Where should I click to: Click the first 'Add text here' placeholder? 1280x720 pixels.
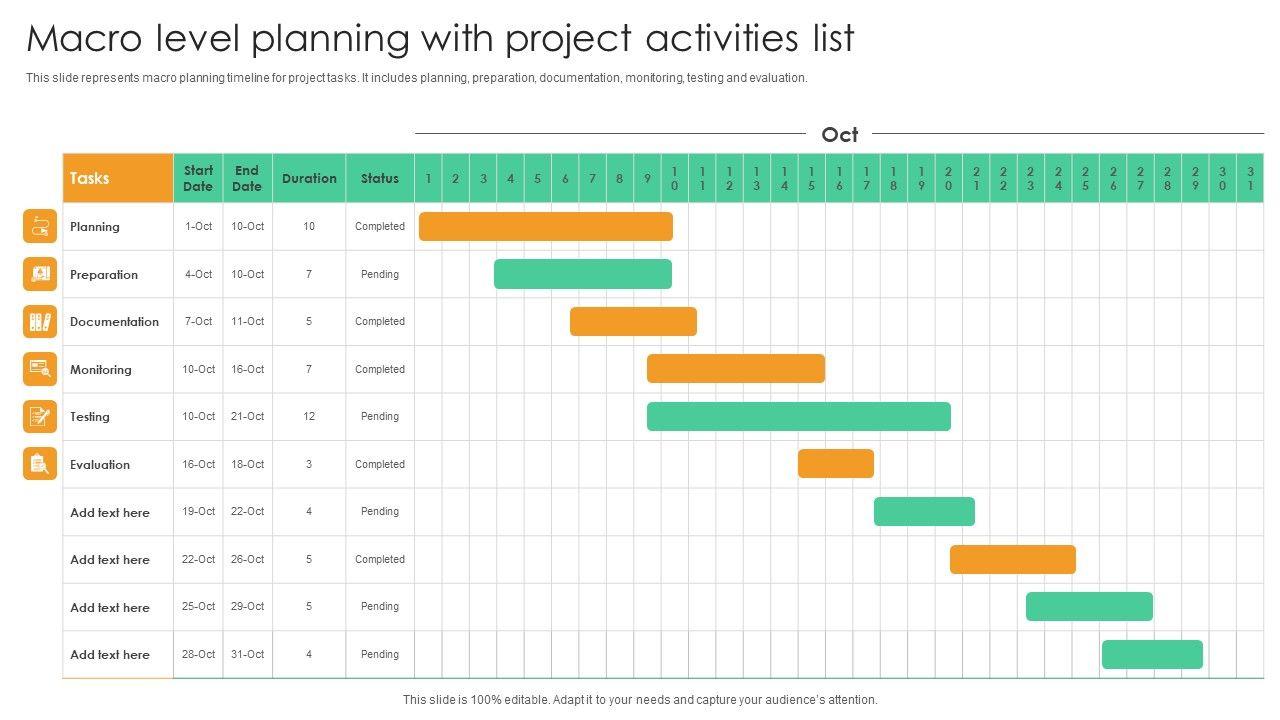click(110, 512)
